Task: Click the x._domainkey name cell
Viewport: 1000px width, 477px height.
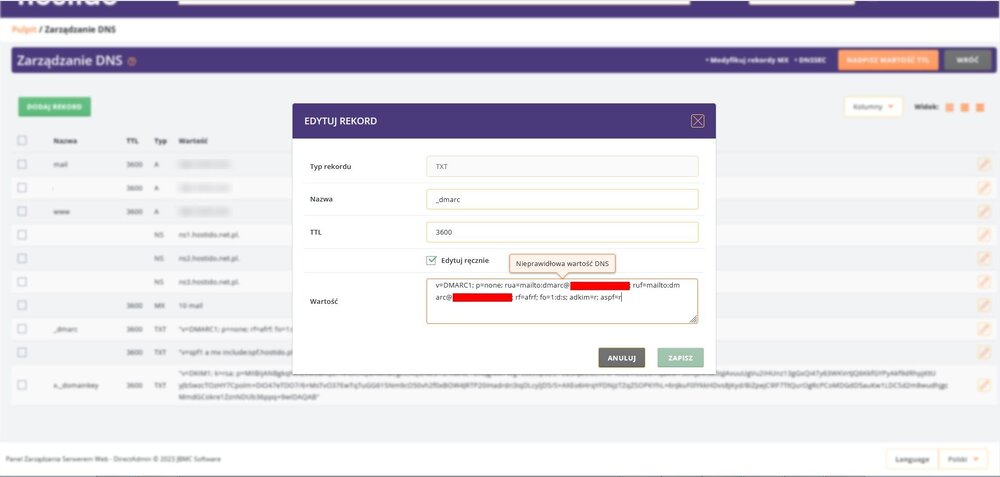Action: click(76, 385)
